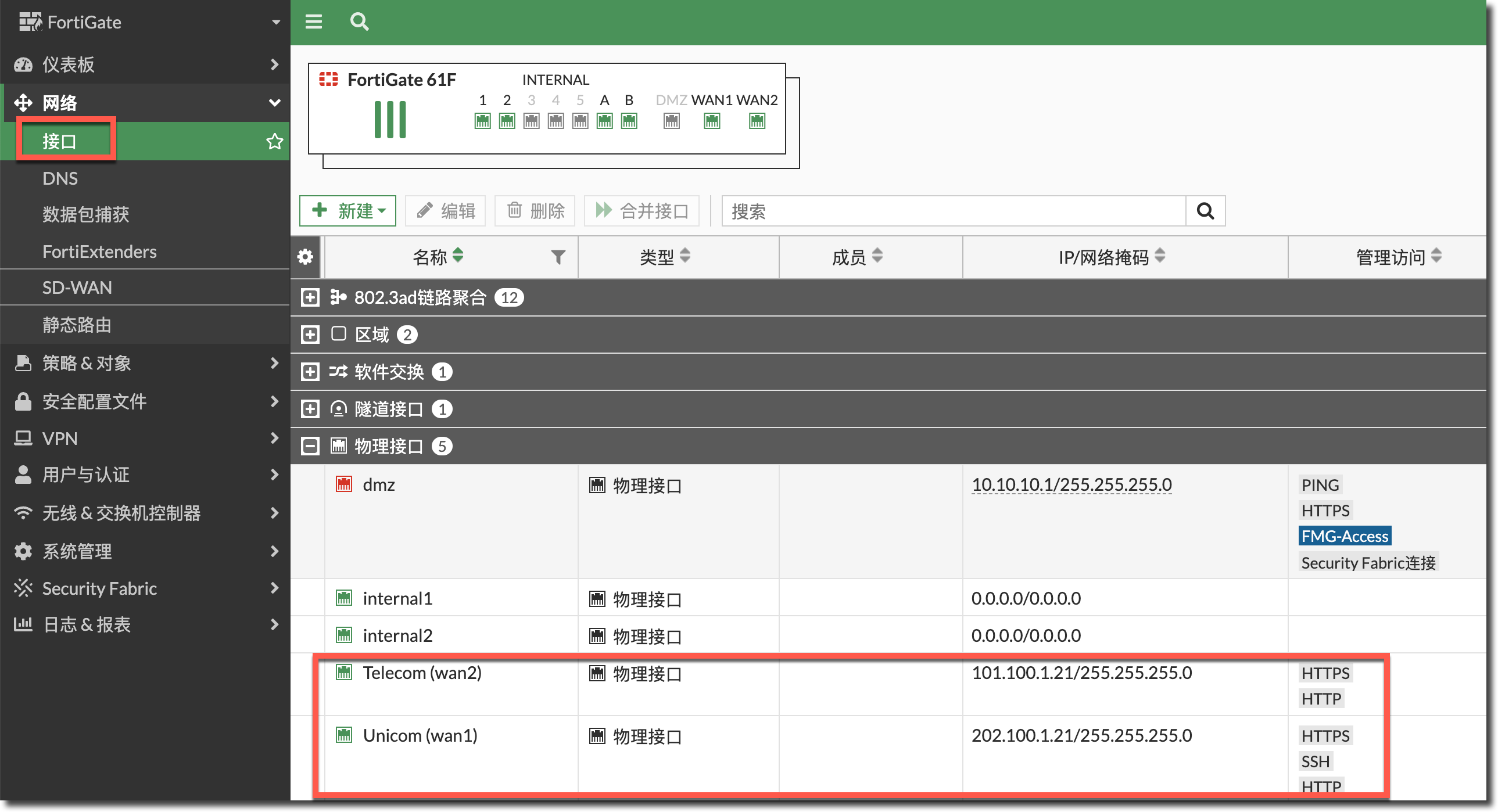Open the SD-WAN menu item

click(77, 288)
